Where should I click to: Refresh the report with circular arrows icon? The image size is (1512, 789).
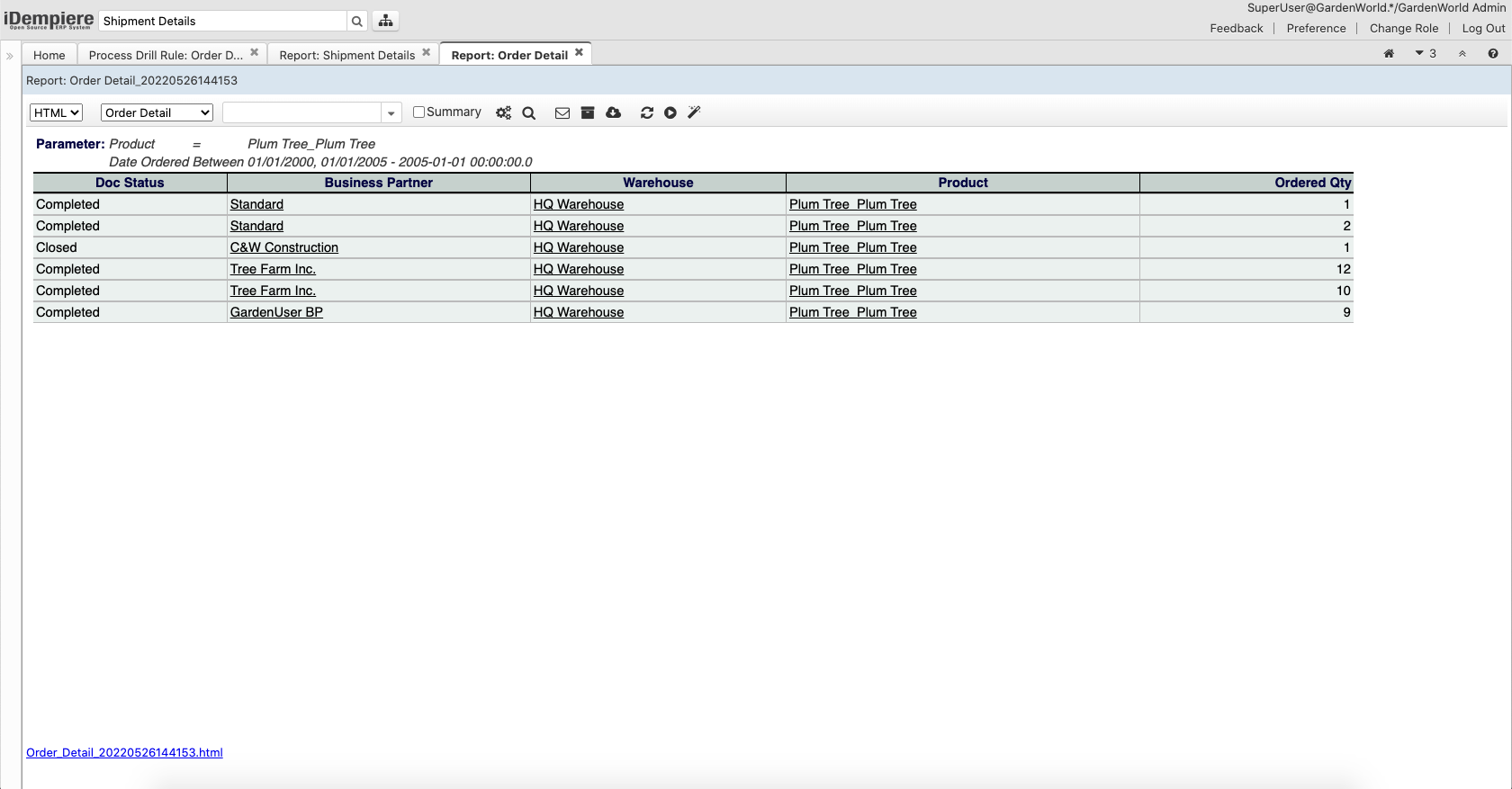[646, 112]
